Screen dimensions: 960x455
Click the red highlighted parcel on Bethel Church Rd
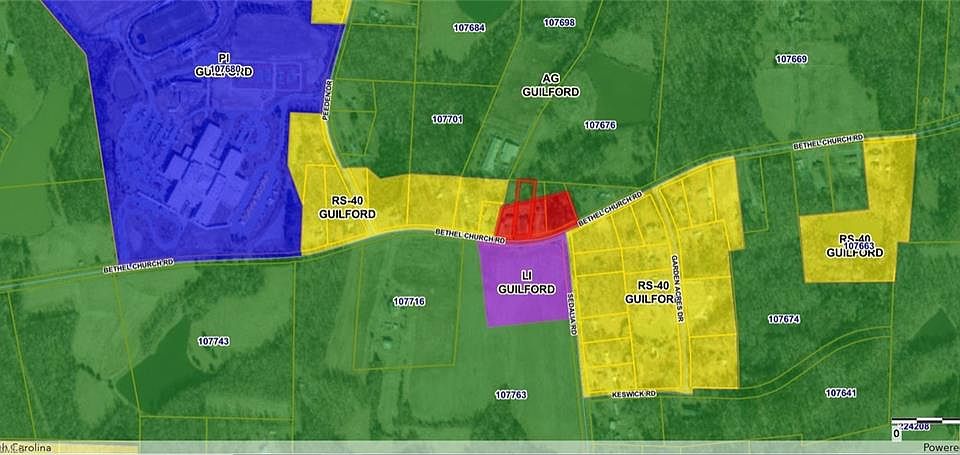538,214
